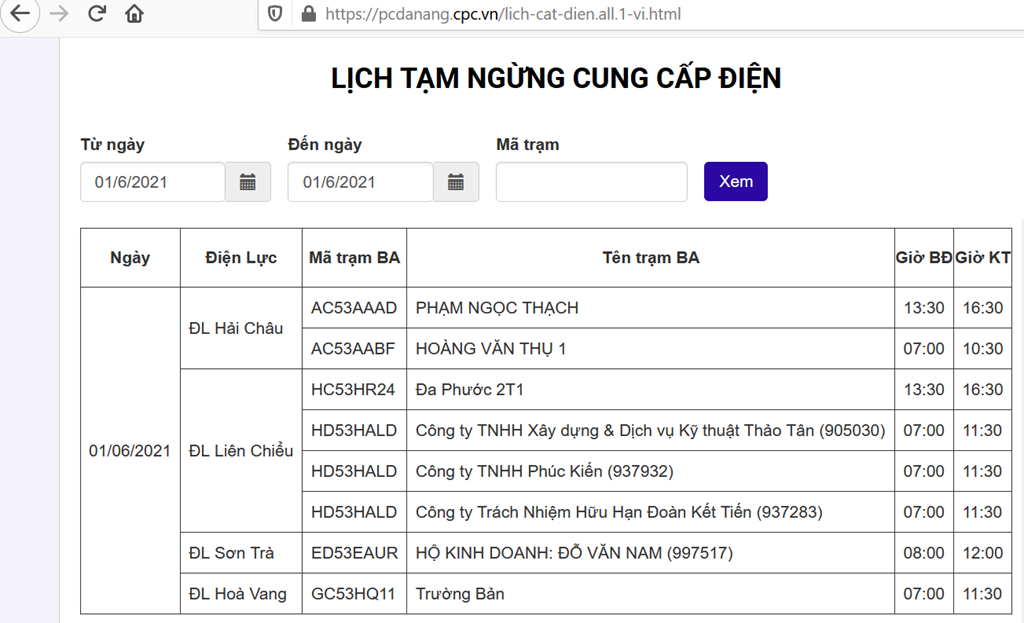1024x623 pixels.
Task: Click HD53HALD in the Thảo Tân row
Action: click(x=354, y=430)
